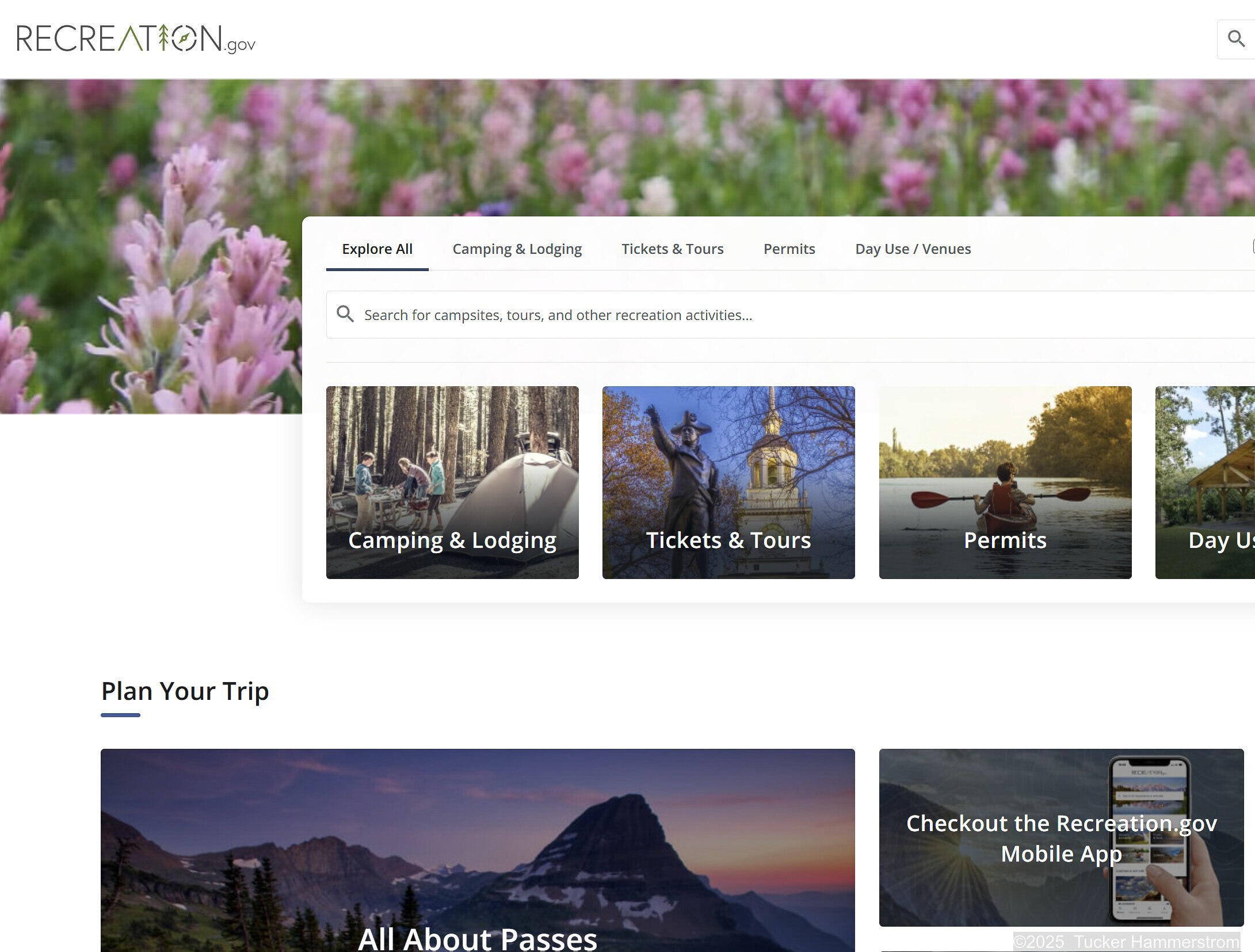
Task: Select the Explore All tab
Action: point(377,249)
